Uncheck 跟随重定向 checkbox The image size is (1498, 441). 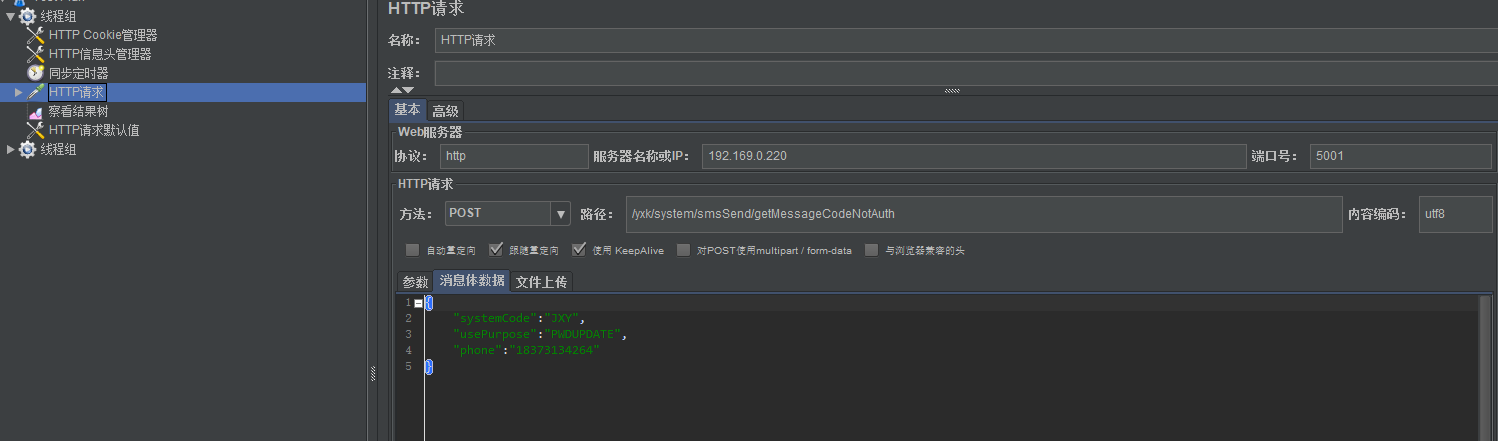pos(495,250)
